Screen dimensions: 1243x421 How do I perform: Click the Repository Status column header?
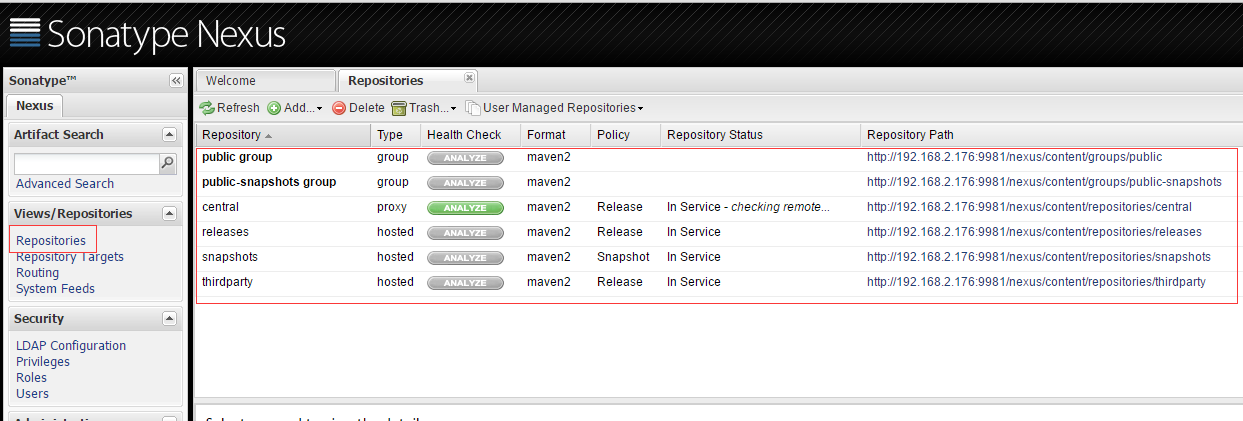760,135
